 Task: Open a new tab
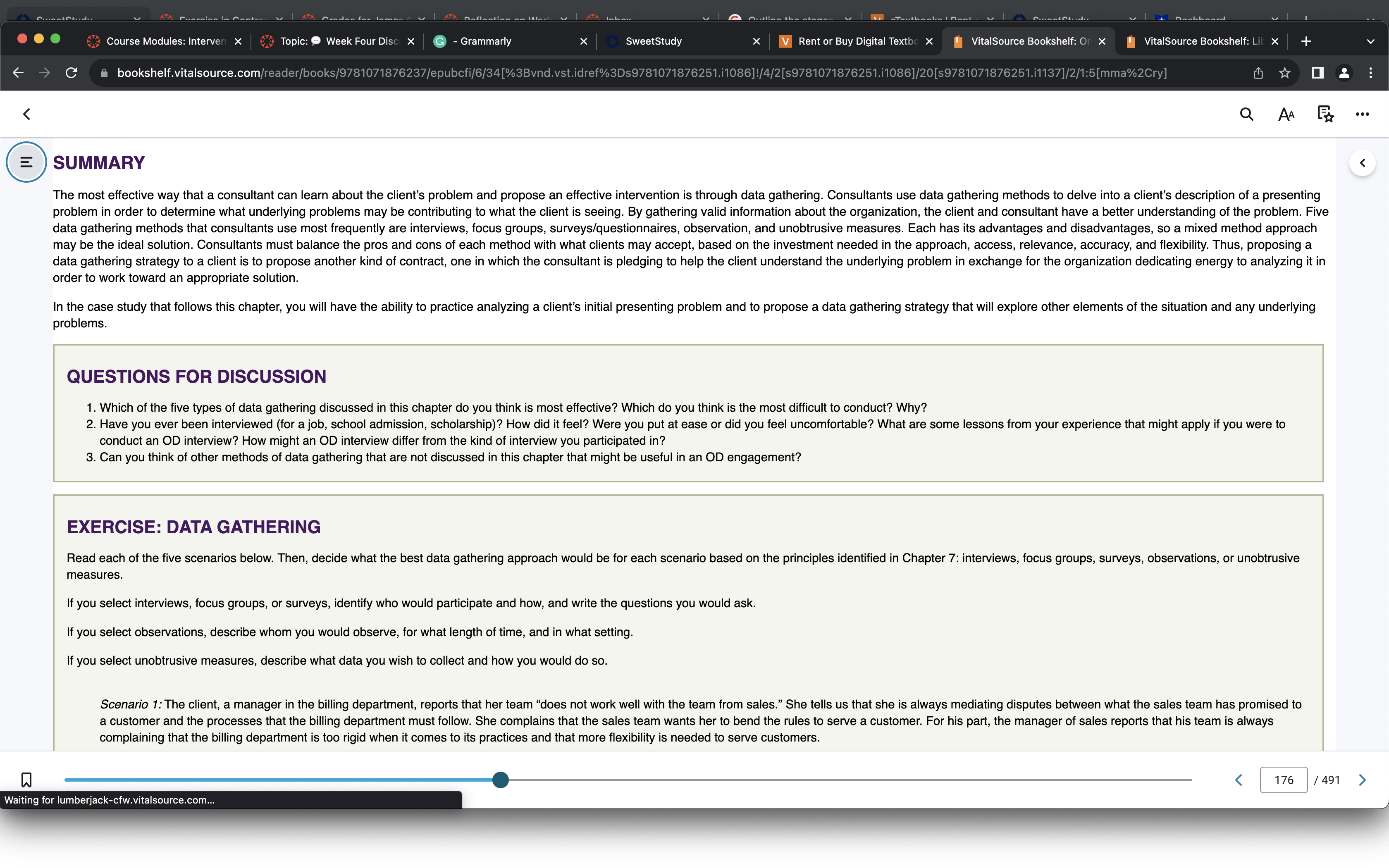click(x=1306, y=41)
